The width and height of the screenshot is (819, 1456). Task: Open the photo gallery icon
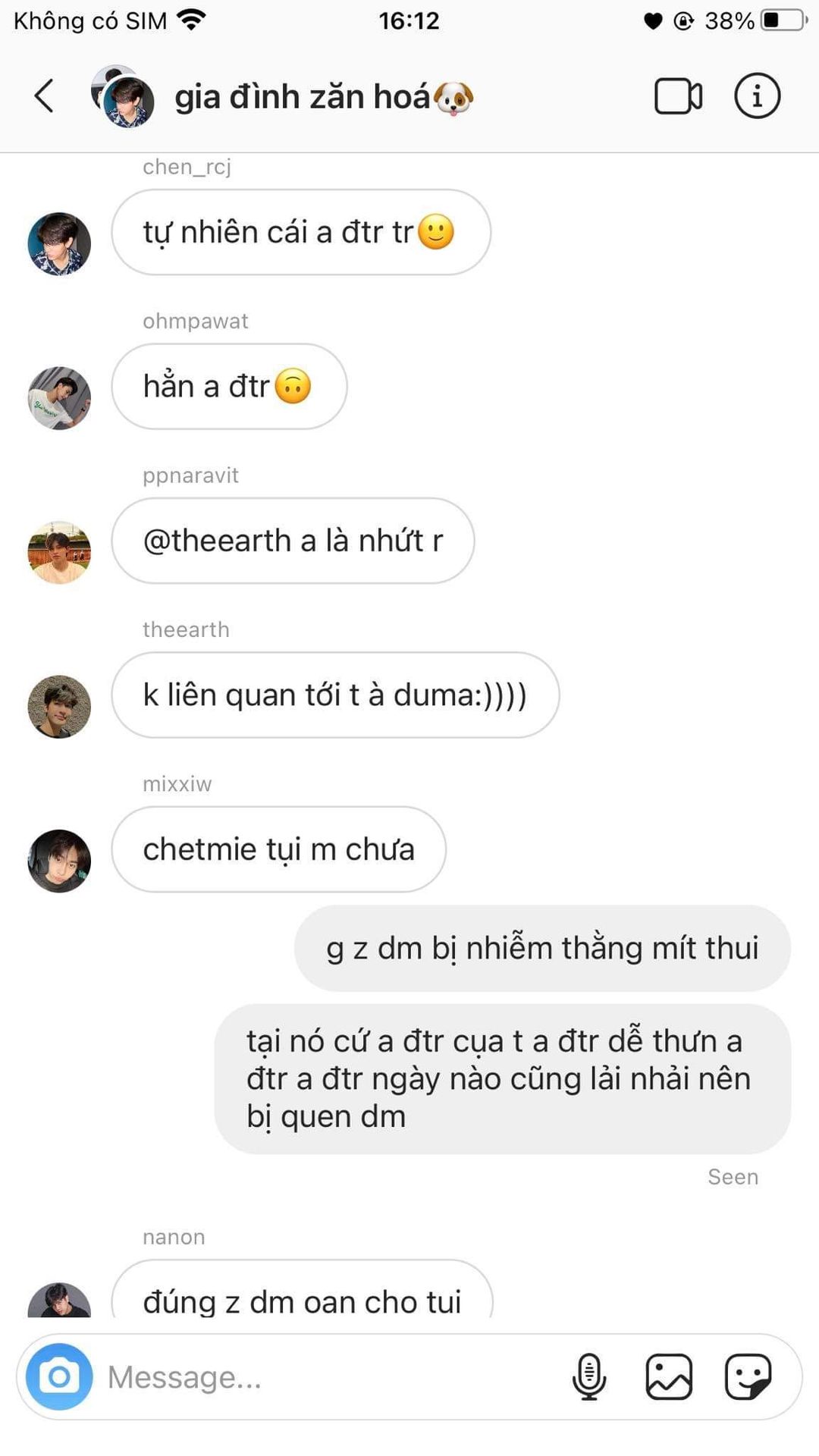point(669,1376)
